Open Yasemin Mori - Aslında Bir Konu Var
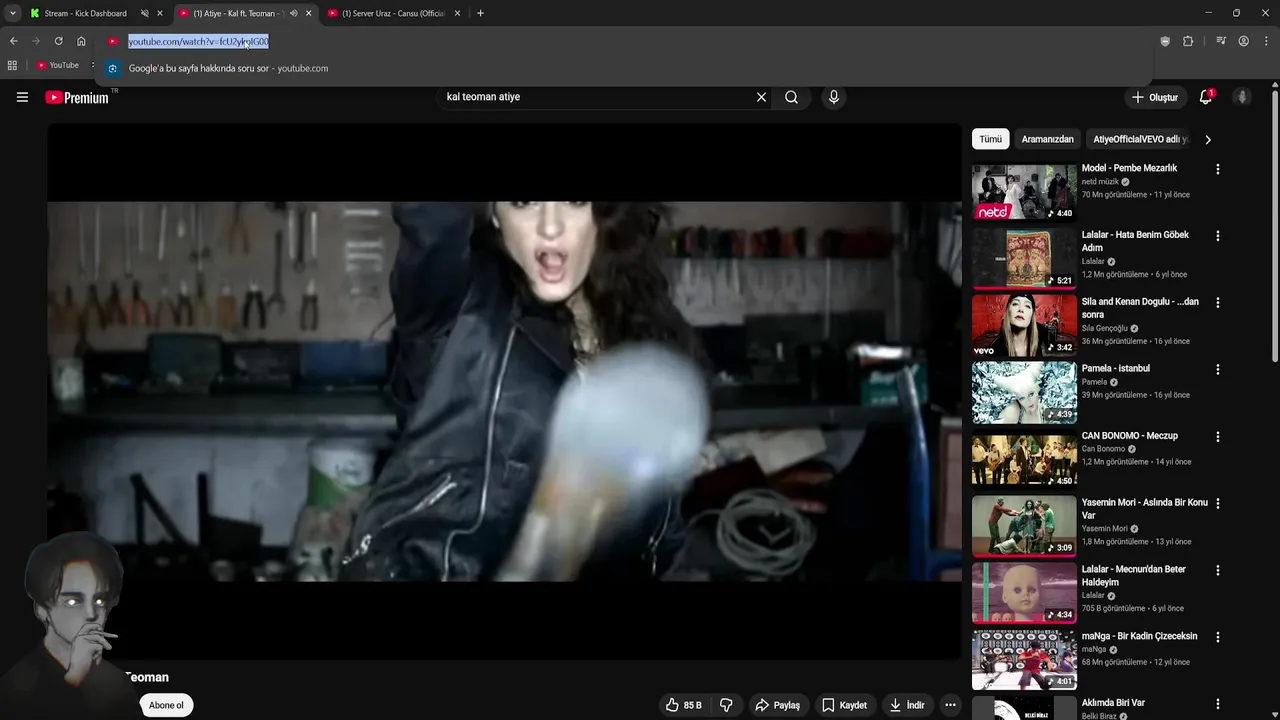 click(x=1144, y=508)
